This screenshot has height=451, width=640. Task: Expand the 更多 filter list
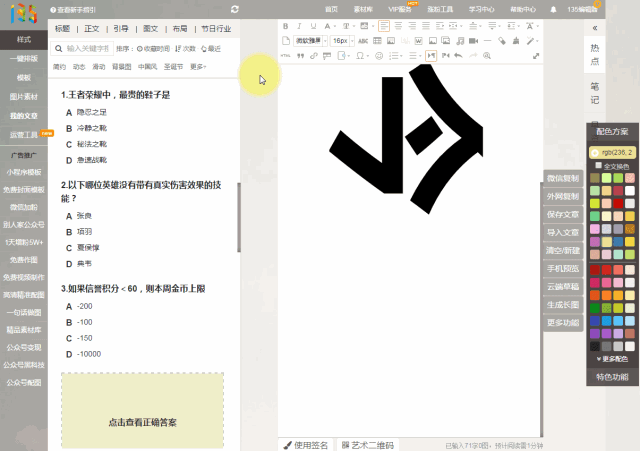198,67
